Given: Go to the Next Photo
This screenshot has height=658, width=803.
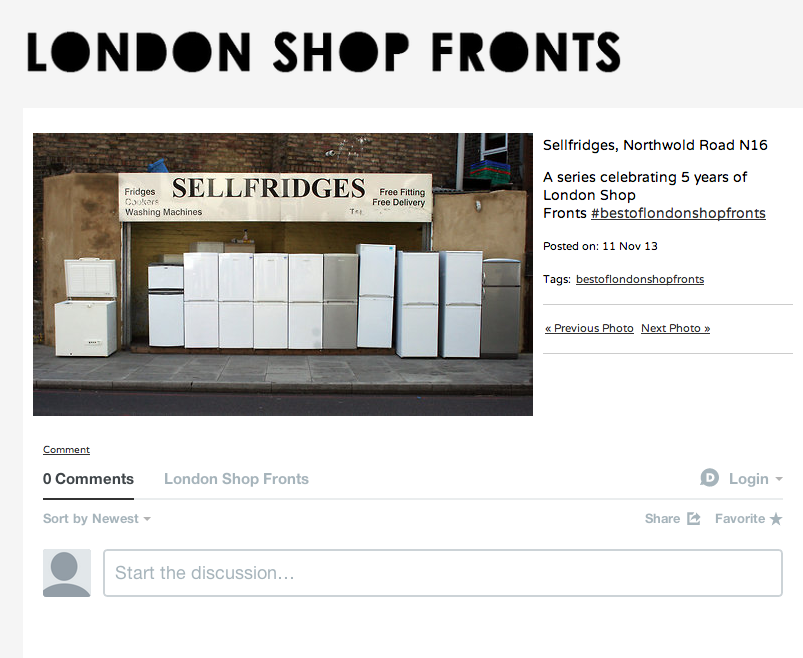Looking at the screenshot, I should (x=675, y=328).
